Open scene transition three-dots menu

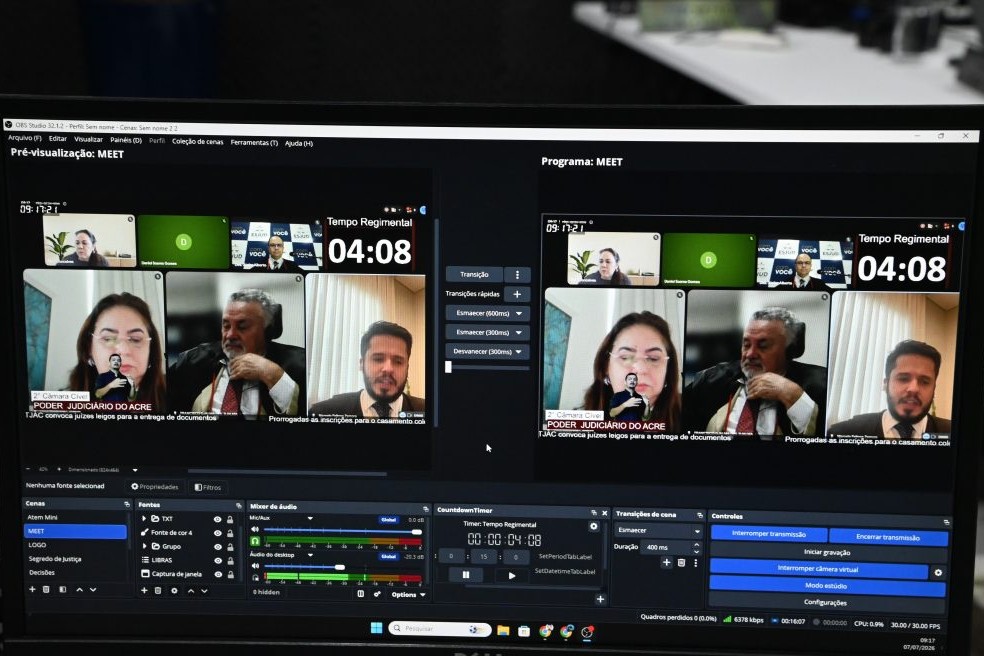(x=695, y=563)
